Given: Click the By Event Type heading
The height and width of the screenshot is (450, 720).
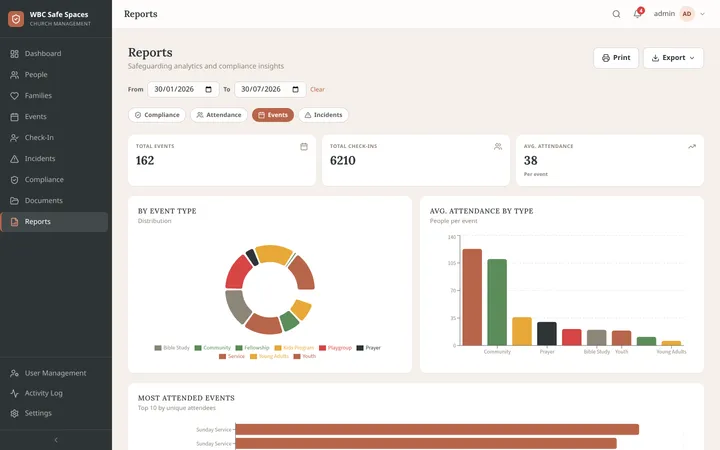Looking at the screenshot, I should tap(167, 211).
